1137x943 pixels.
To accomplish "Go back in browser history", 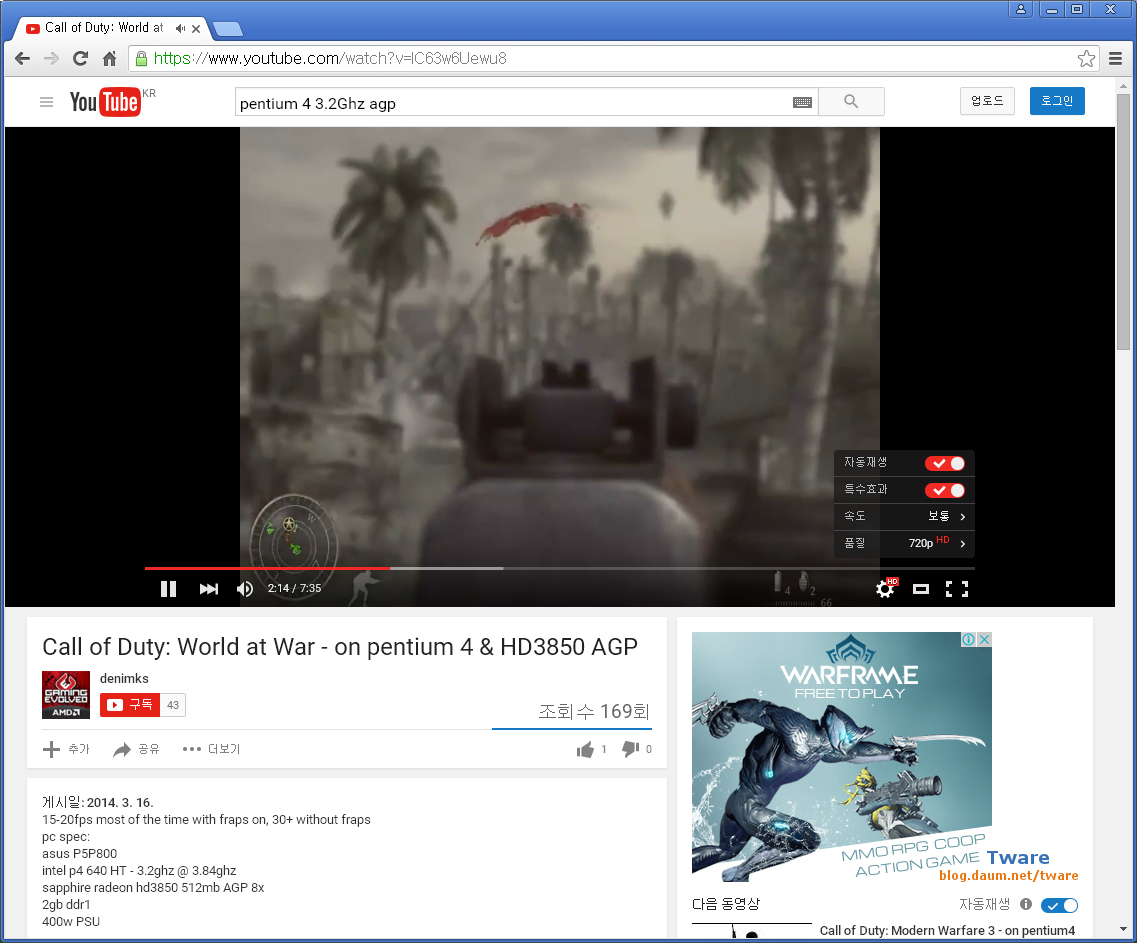I will (x=22, y=59).
